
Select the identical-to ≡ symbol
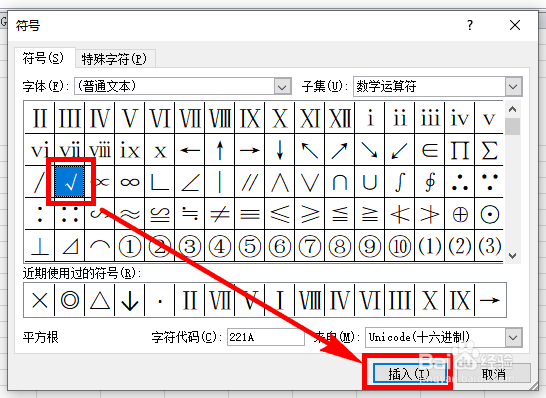[250, 213]
